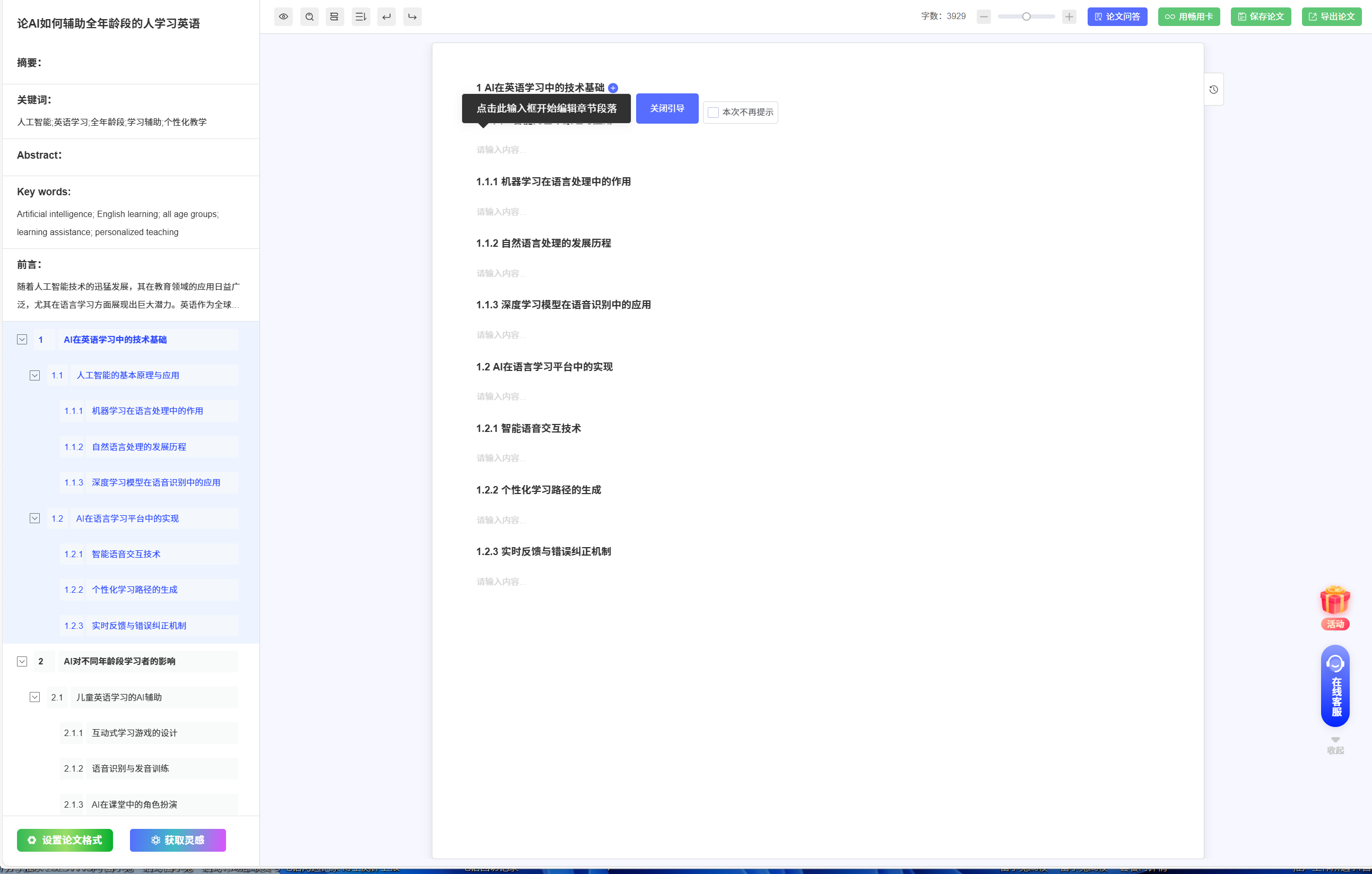This screenshot has width=1372, height=874.
Task: Click the plus zoom-in stepper button
Action: [1069, 16]
